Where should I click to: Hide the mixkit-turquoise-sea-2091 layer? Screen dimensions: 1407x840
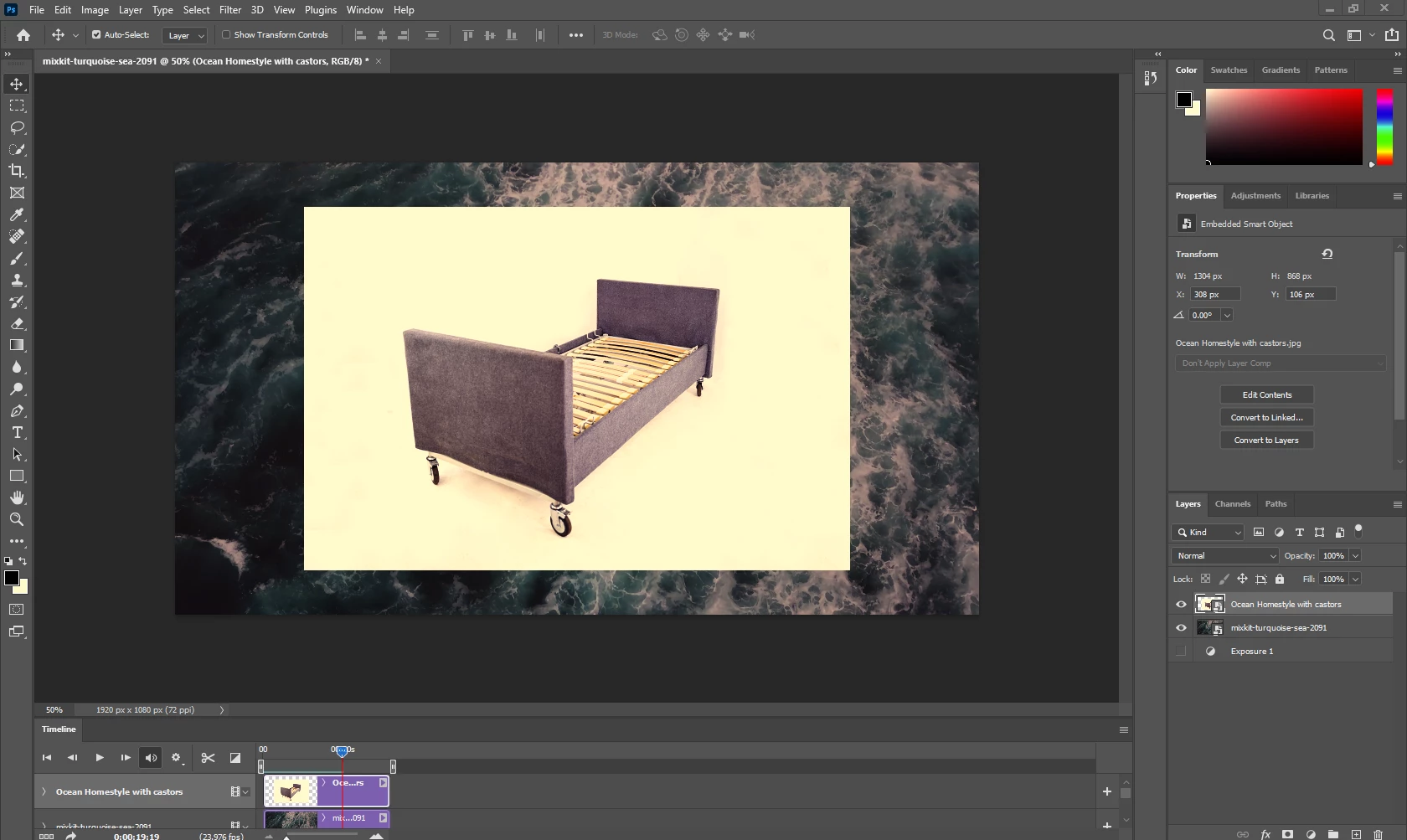1181,628
